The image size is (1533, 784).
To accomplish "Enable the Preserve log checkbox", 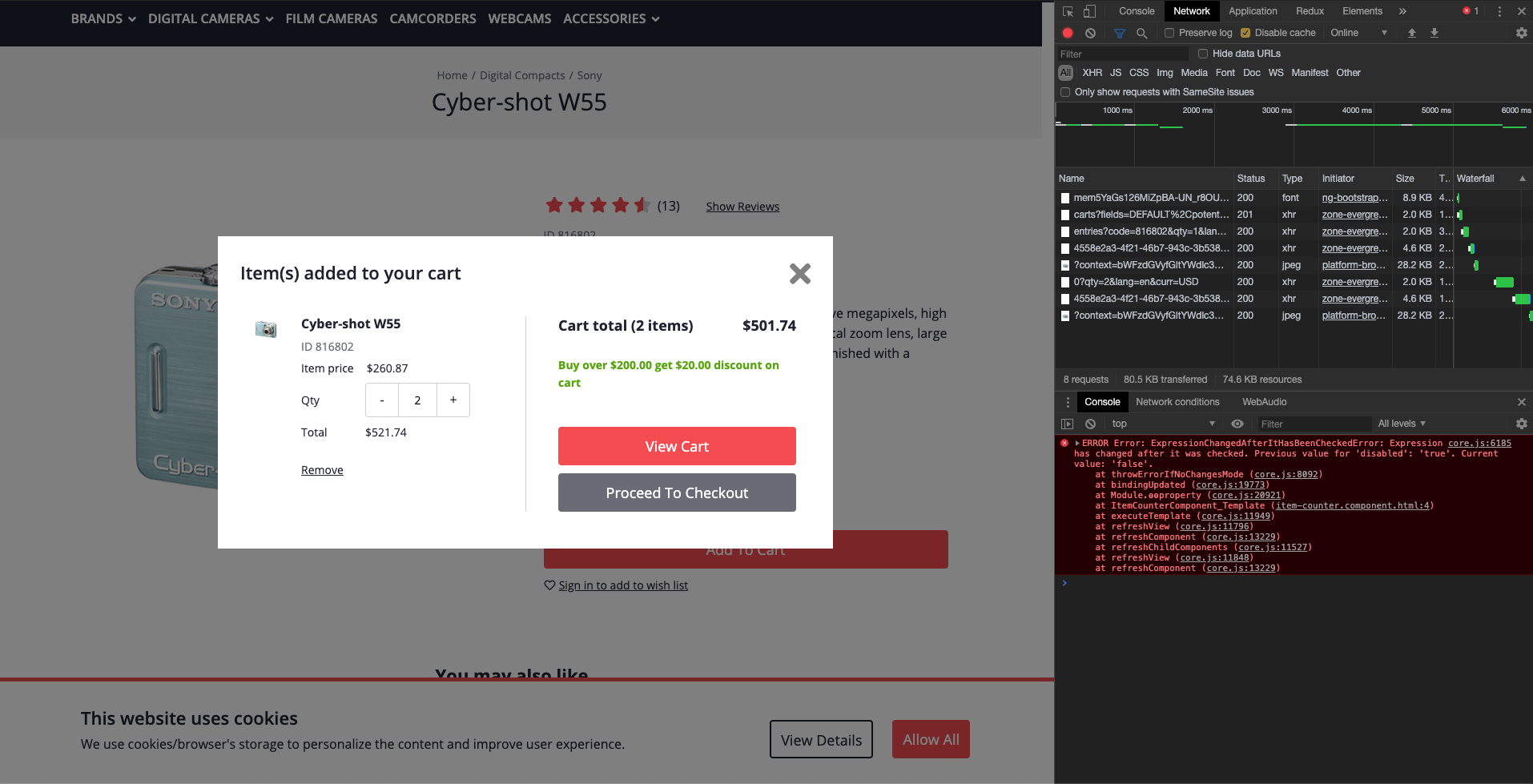I will (x=1168, y=32).
